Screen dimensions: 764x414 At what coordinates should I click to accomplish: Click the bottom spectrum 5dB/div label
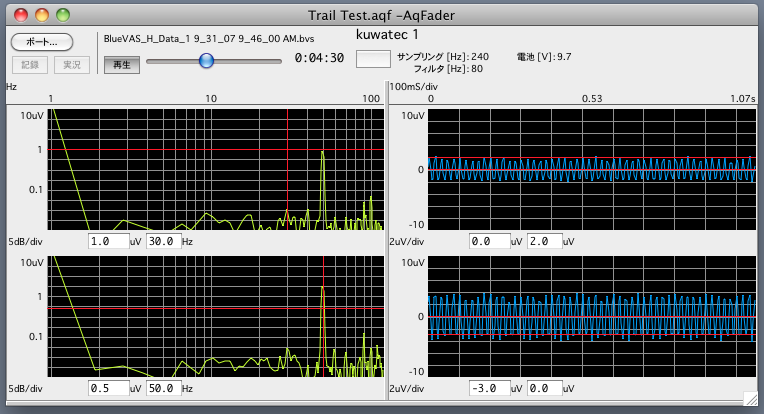[25, 389]
